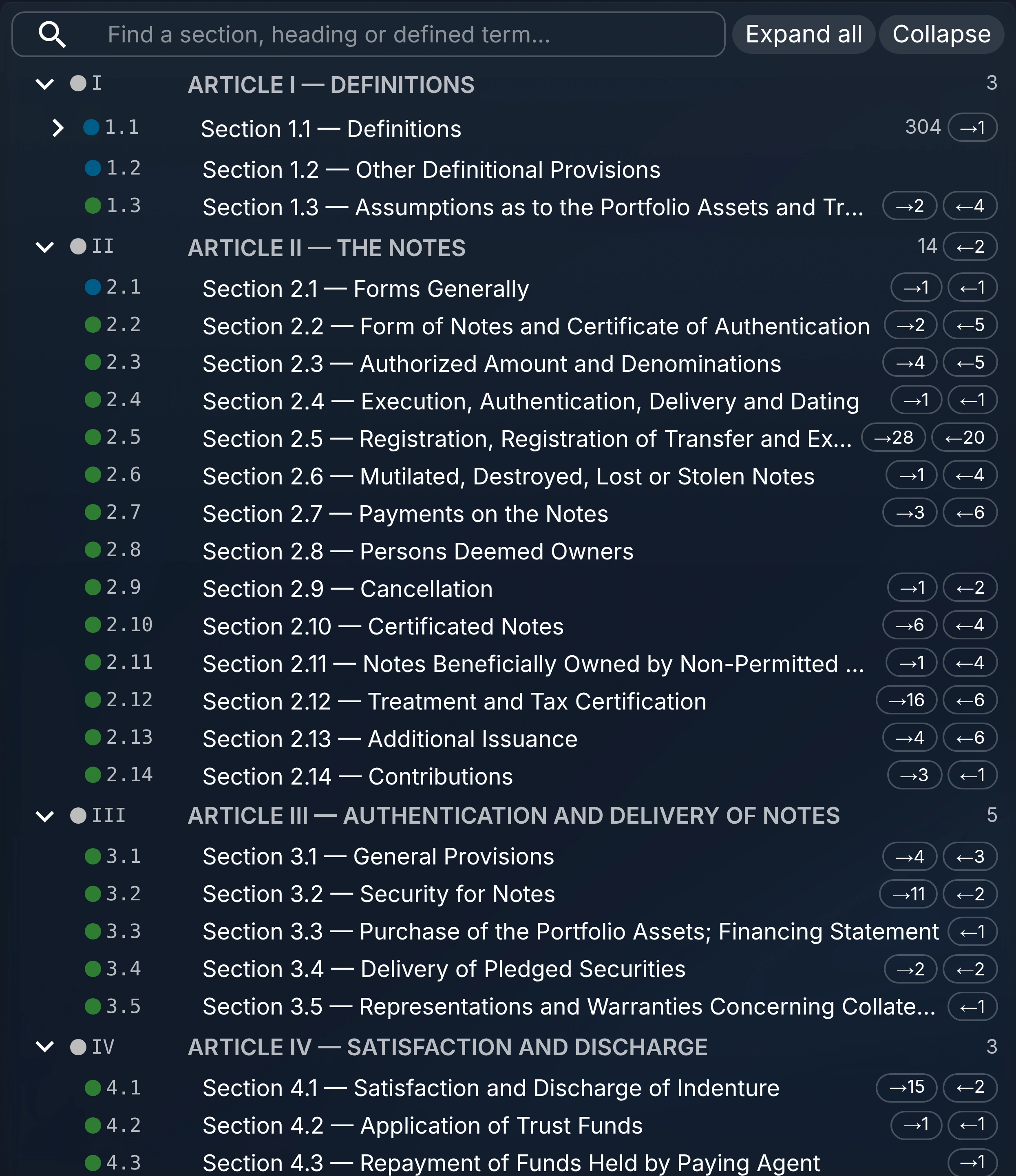Select Section 2.14 Contributions
This screenshot has height=1176, width=1016.
pyautogui.click(x=358, y=776)
